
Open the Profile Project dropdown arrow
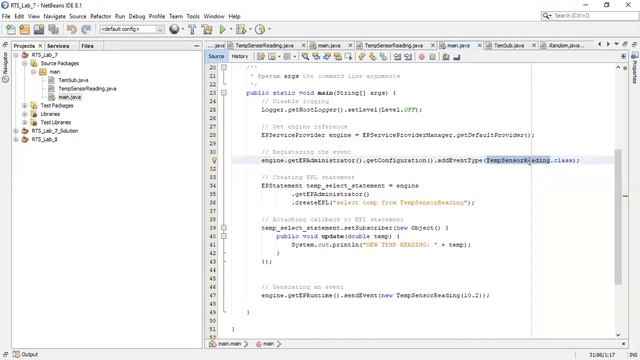click(269, 29)
